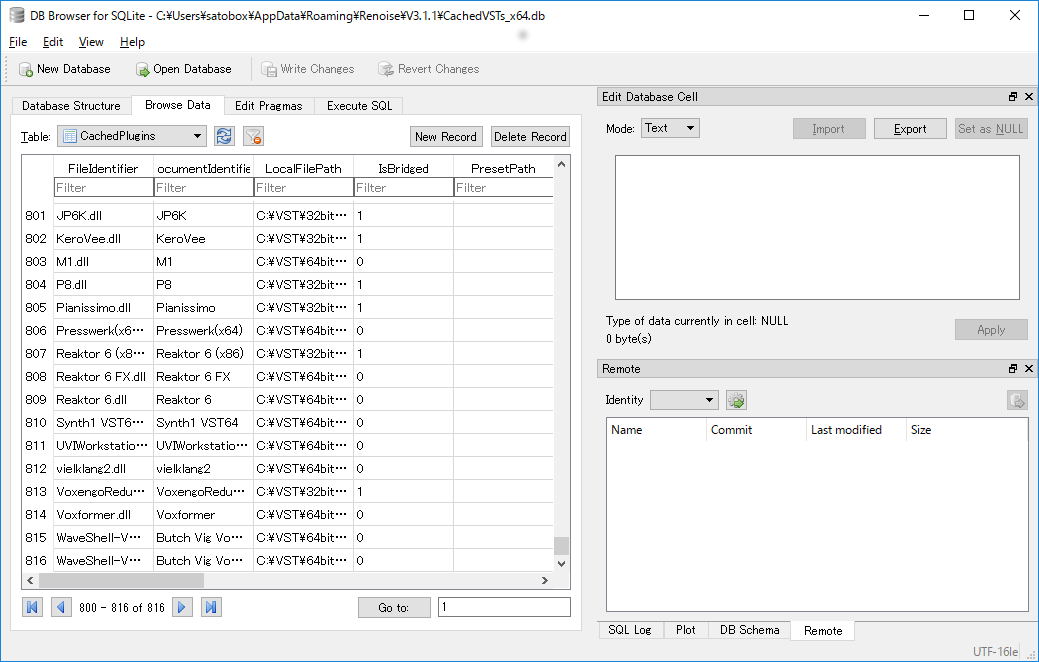Image resolution: width=1039 pixels, height=662 pixels.
Task: Click the cell editor text area
Action: [x=817, y=227]
